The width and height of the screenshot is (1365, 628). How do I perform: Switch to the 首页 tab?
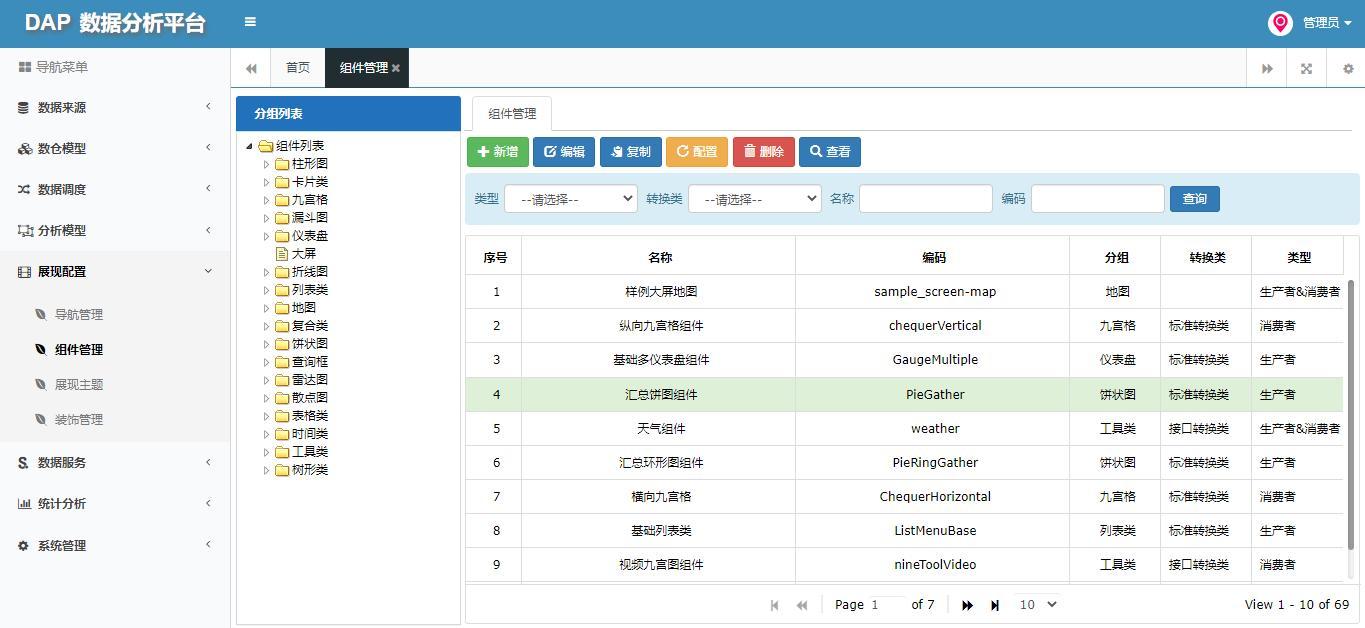(x=298, y=68)
